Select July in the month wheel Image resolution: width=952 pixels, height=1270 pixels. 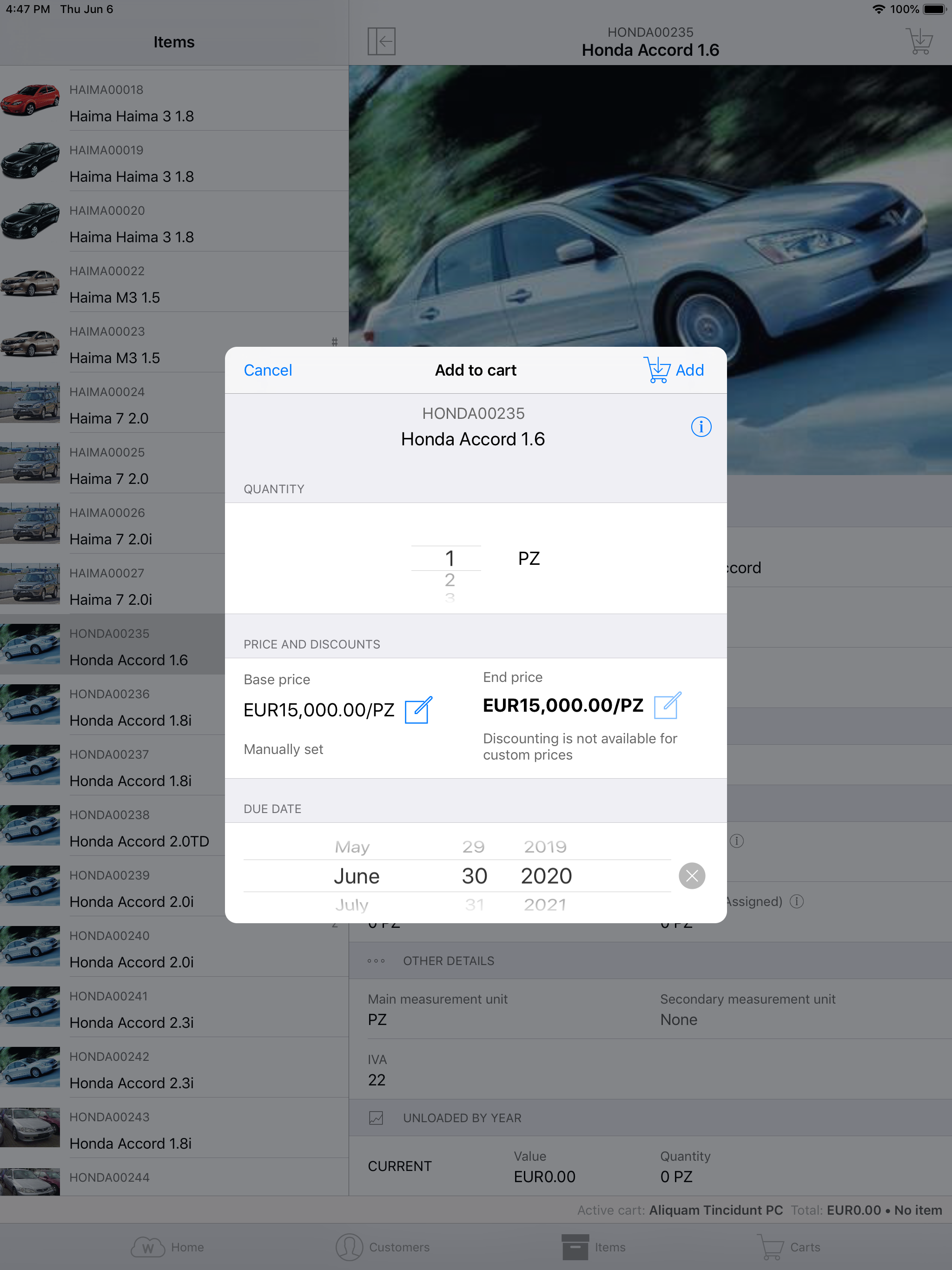[x=351, y=905]
